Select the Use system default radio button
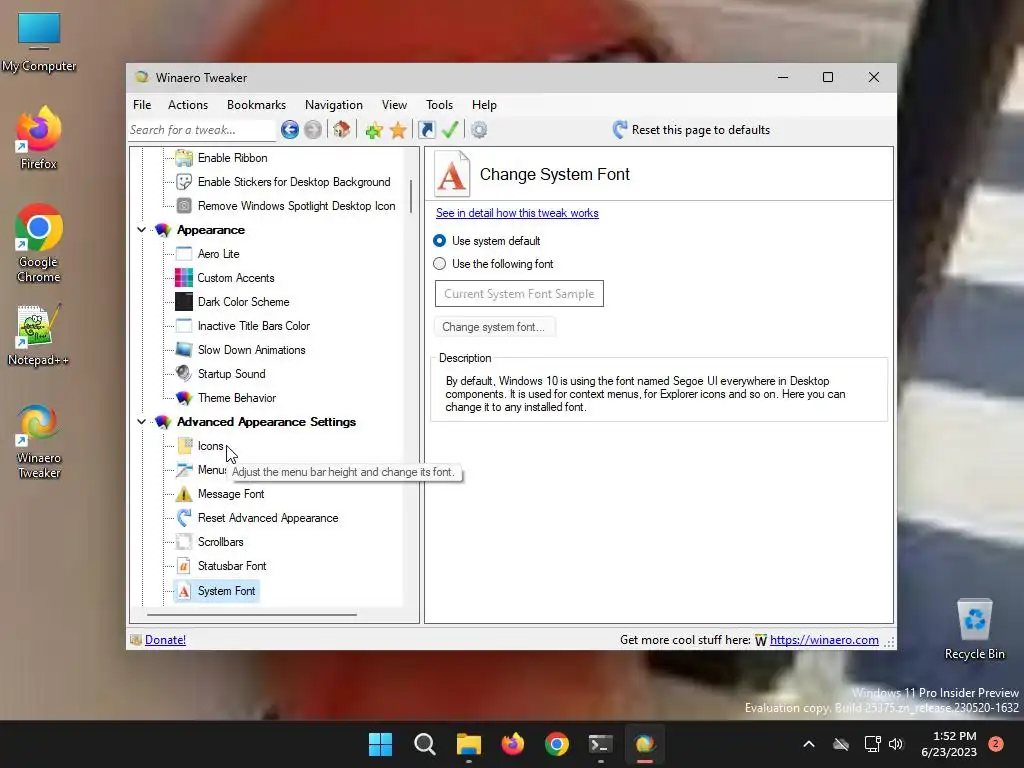Image resolution: width=1024 pixels, height=768 pixels. tap(440, 241)
